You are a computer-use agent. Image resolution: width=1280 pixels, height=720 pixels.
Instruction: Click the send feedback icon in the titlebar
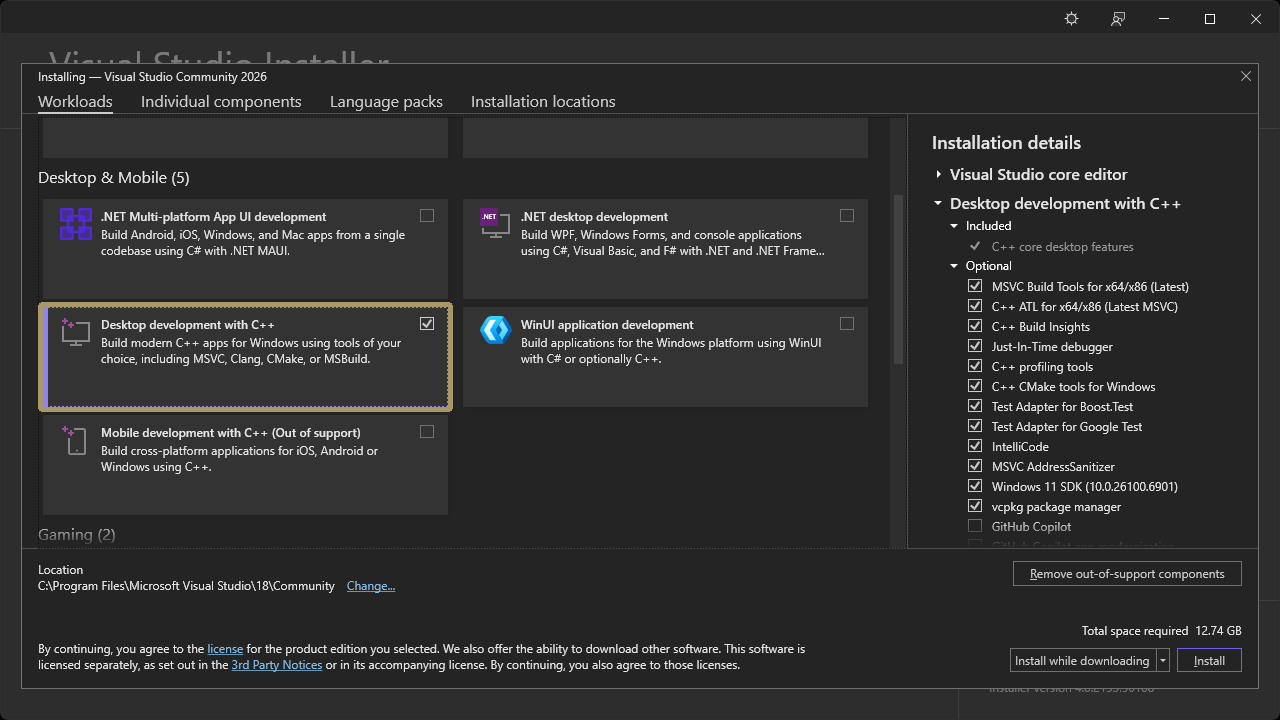[1117, 18]
